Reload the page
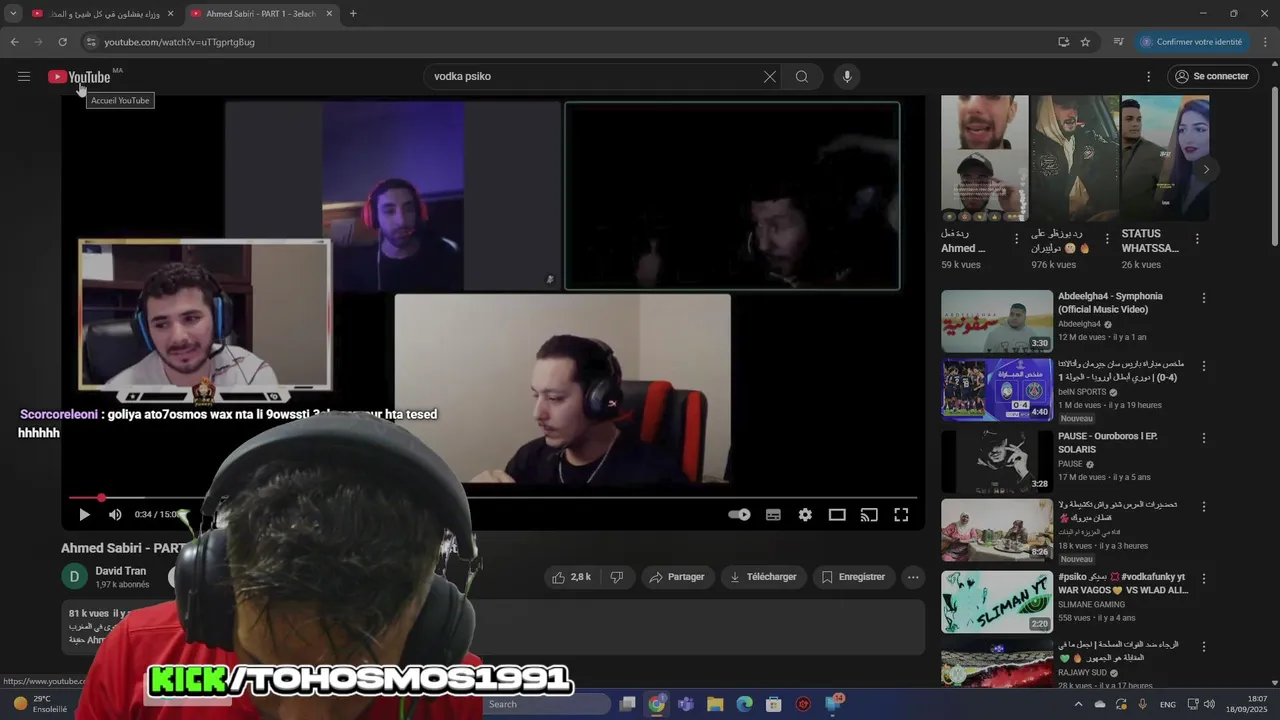Screen dimensions: 1280x720 point(62,42)
